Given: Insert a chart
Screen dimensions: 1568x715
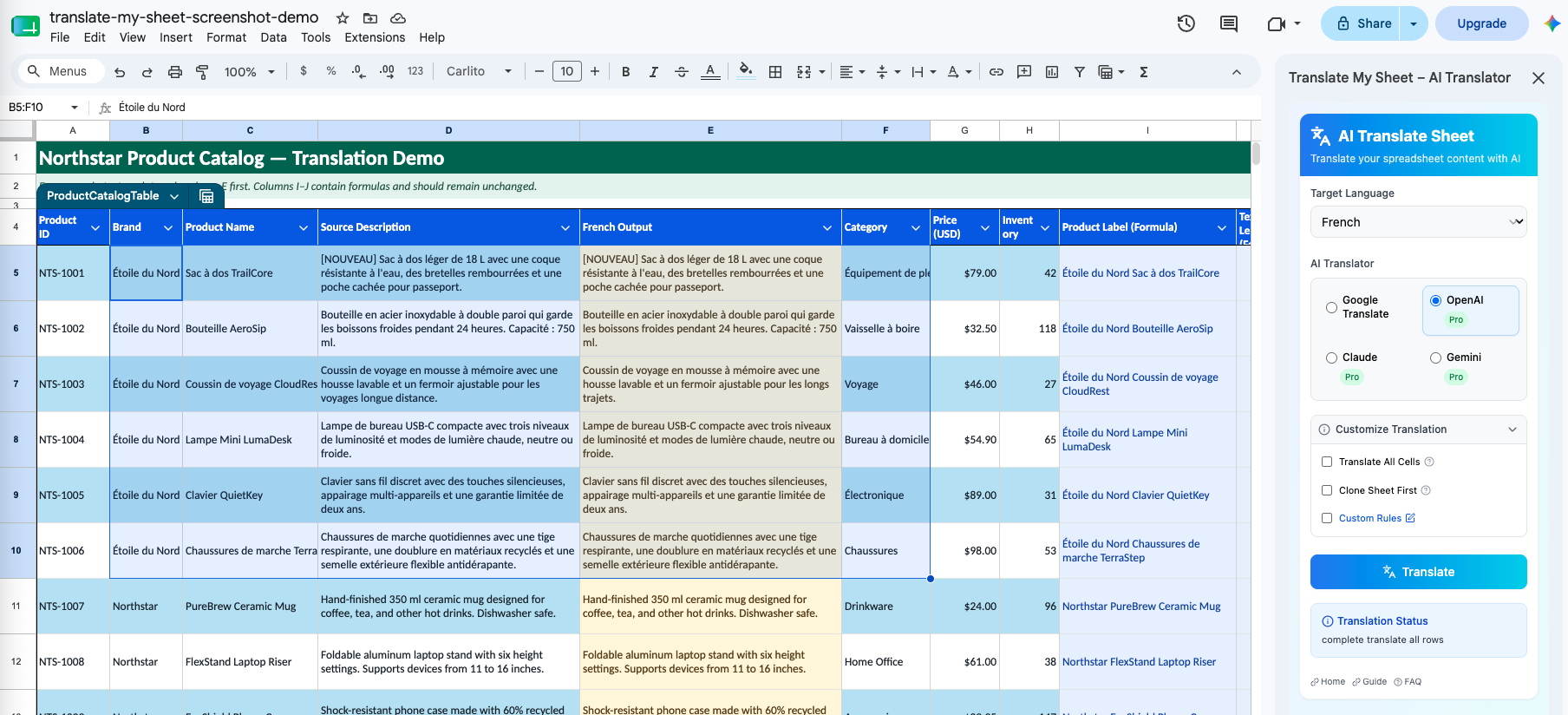Looking at the screenshot, I should tap(1052, 72).
